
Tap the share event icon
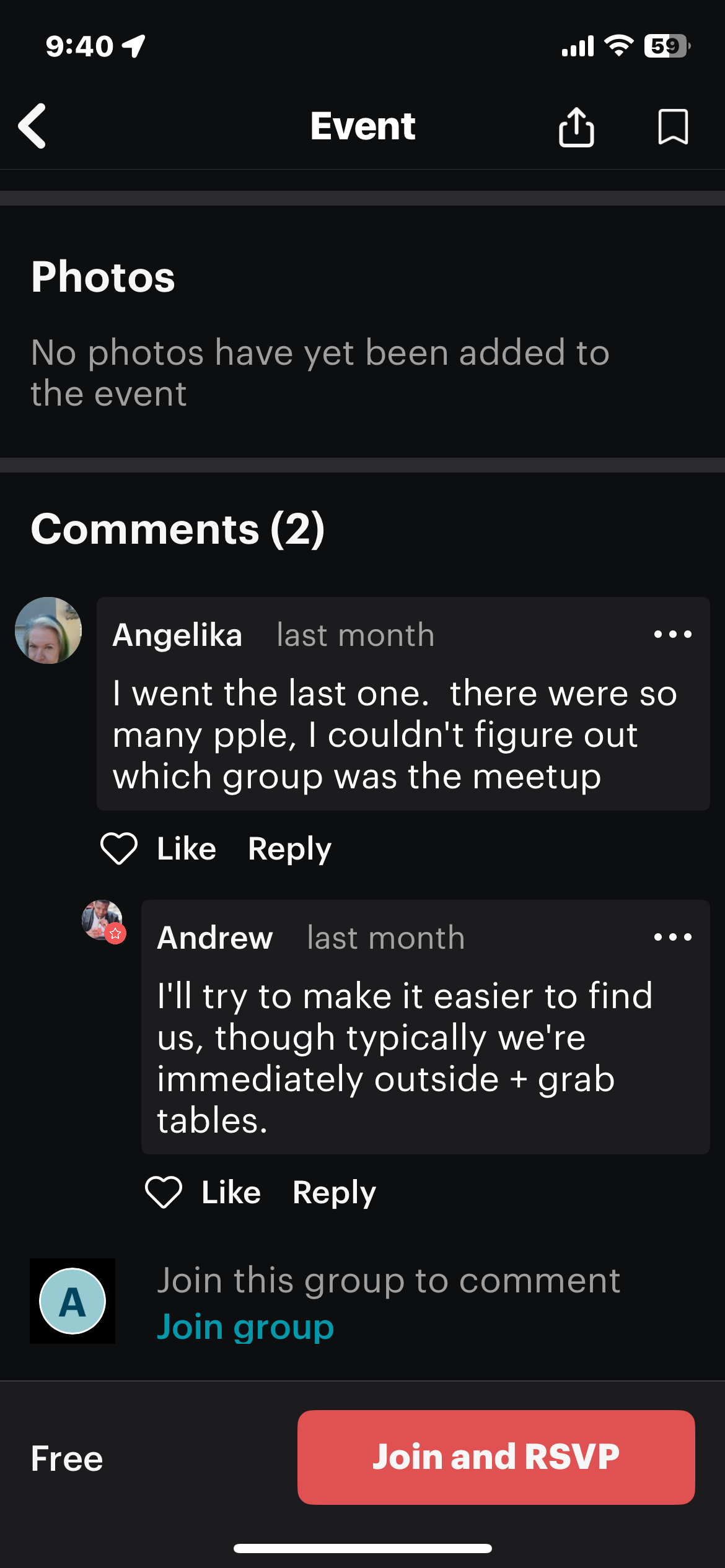(x=576, y=127)
